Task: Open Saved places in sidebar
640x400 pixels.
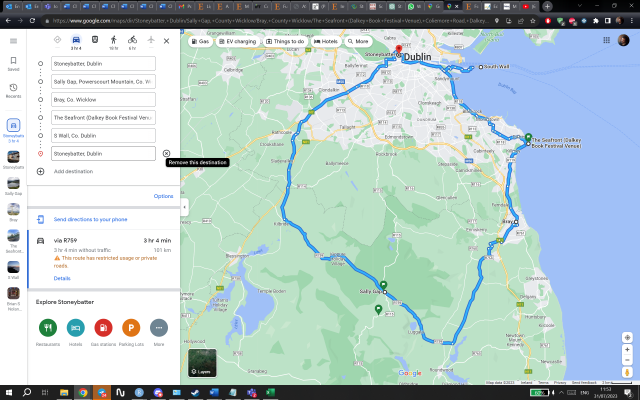Action: [13, 64]
